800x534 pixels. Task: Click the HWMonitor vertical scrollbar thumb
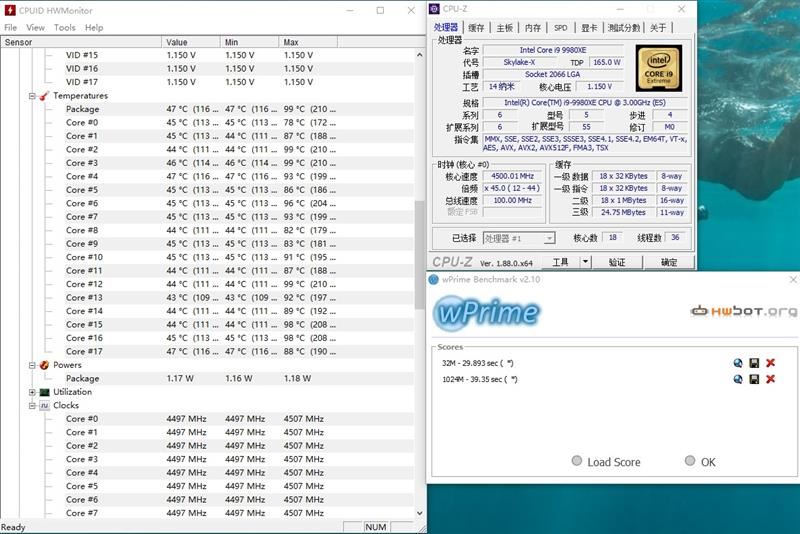click(x=419, y=255)
